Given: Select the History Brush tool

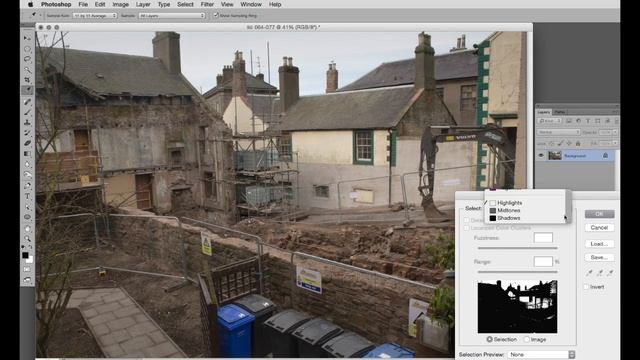Looking at the screenshot, I should [x=27, y=133].
